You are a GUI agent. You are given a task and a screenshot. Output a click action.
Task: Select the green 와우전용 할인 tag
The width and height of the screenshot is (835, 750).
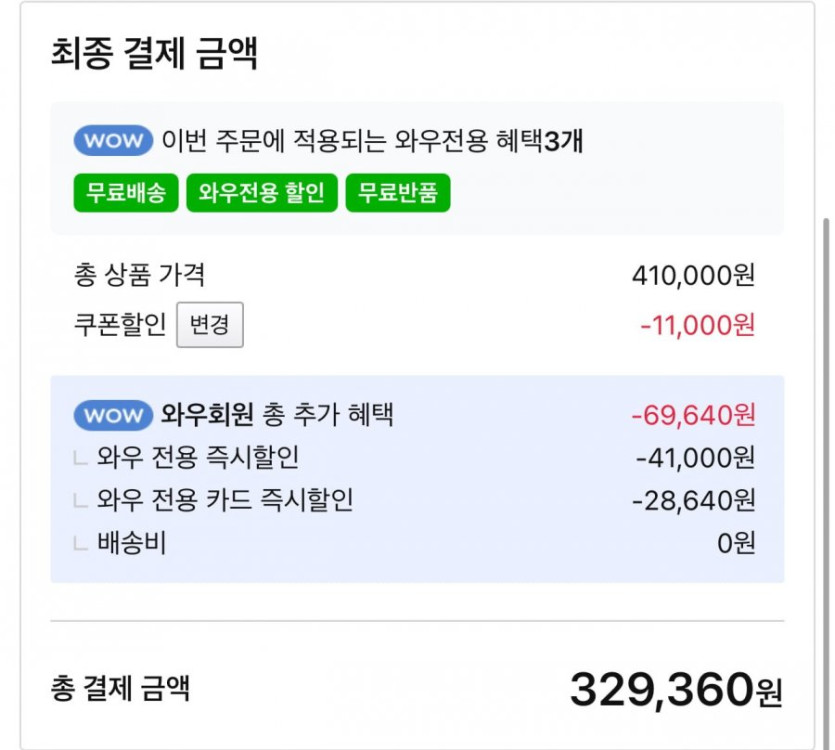click(x=261, y=193)
